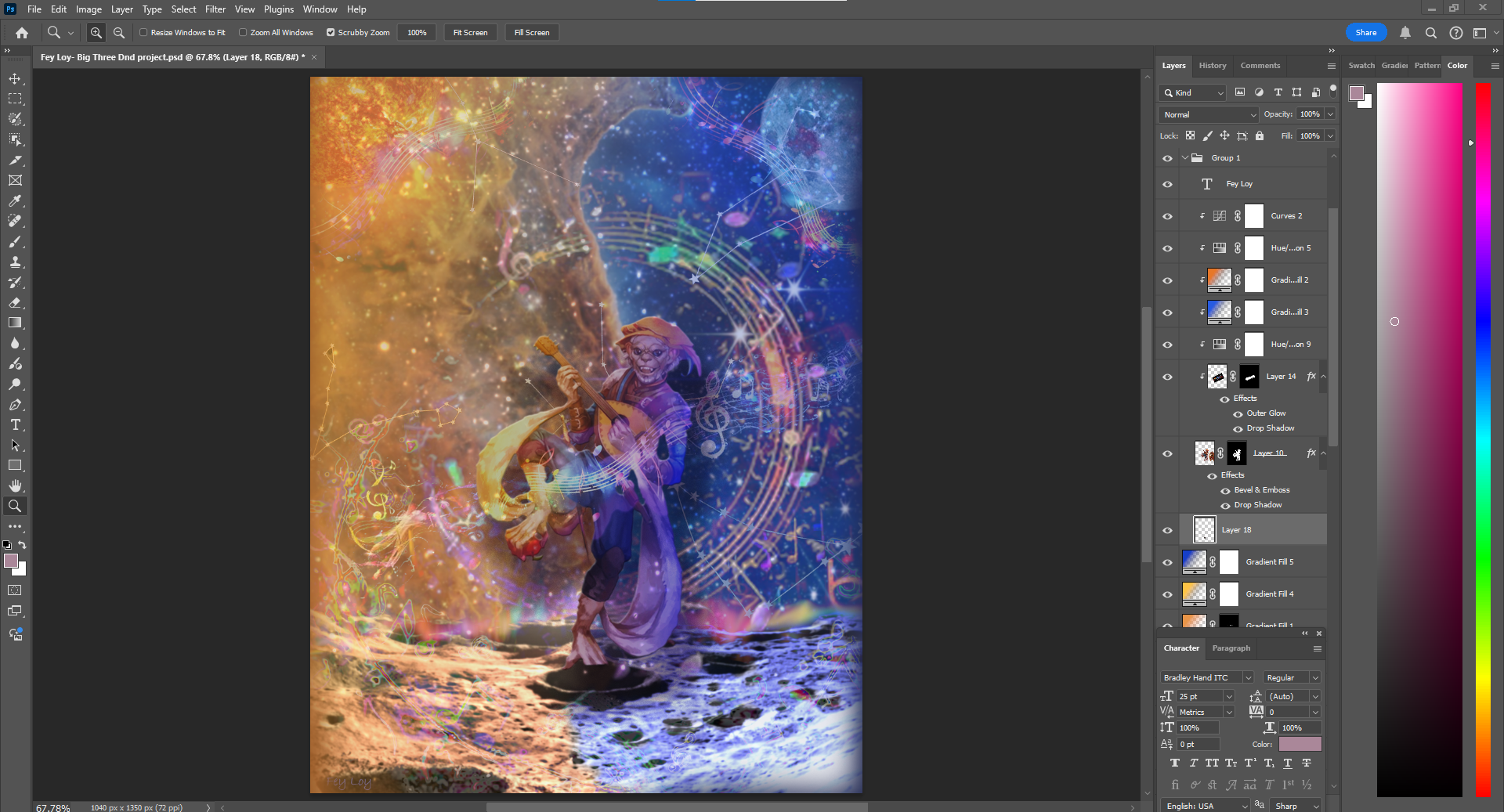This screenshot has height=812, width=1504.
Task: Select the Move tool
Action: click(15, 79)
